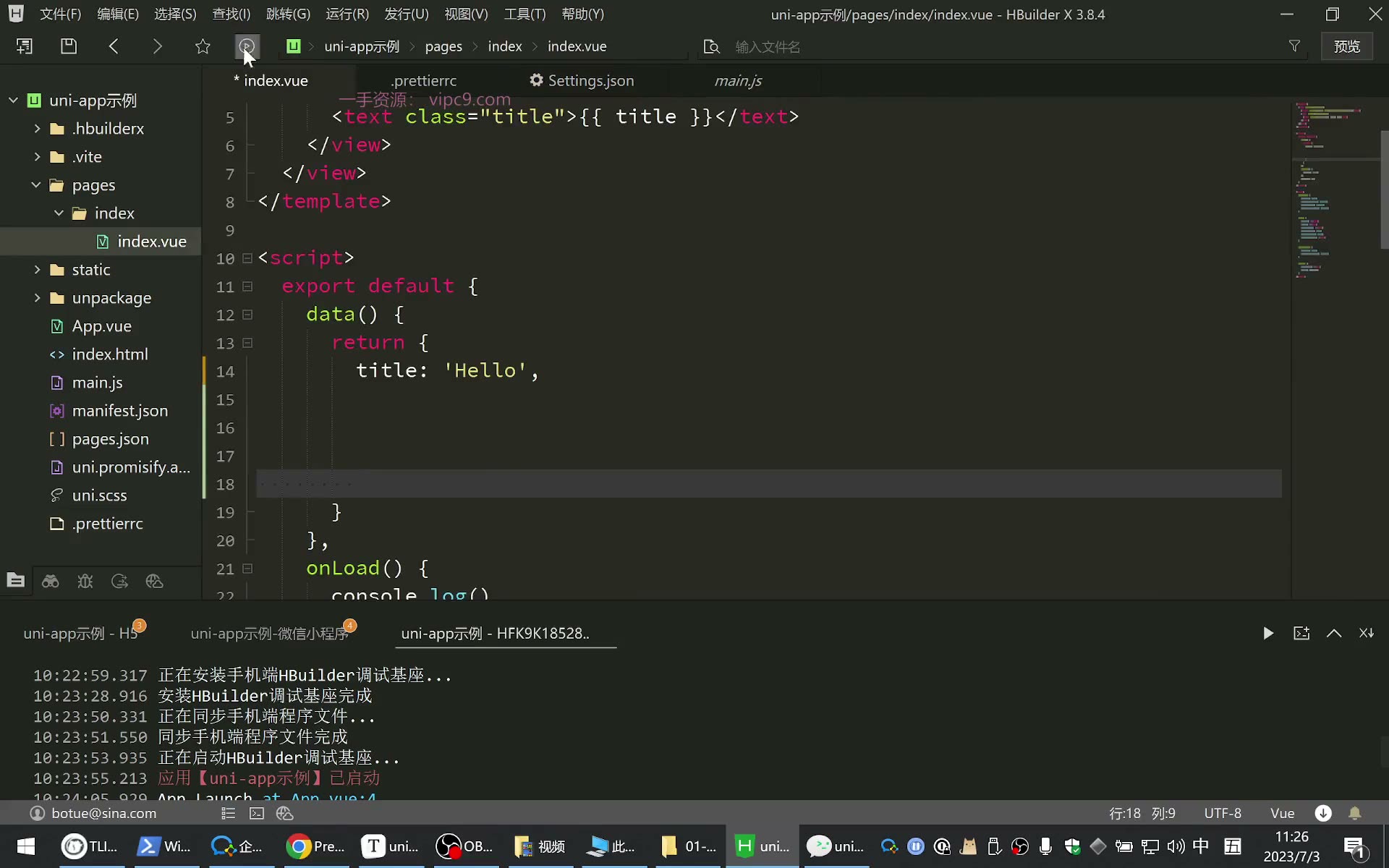Click the run-in-browser sidebar icon
This screenshot has width=1389, height=868.
(x=154, y=581)
